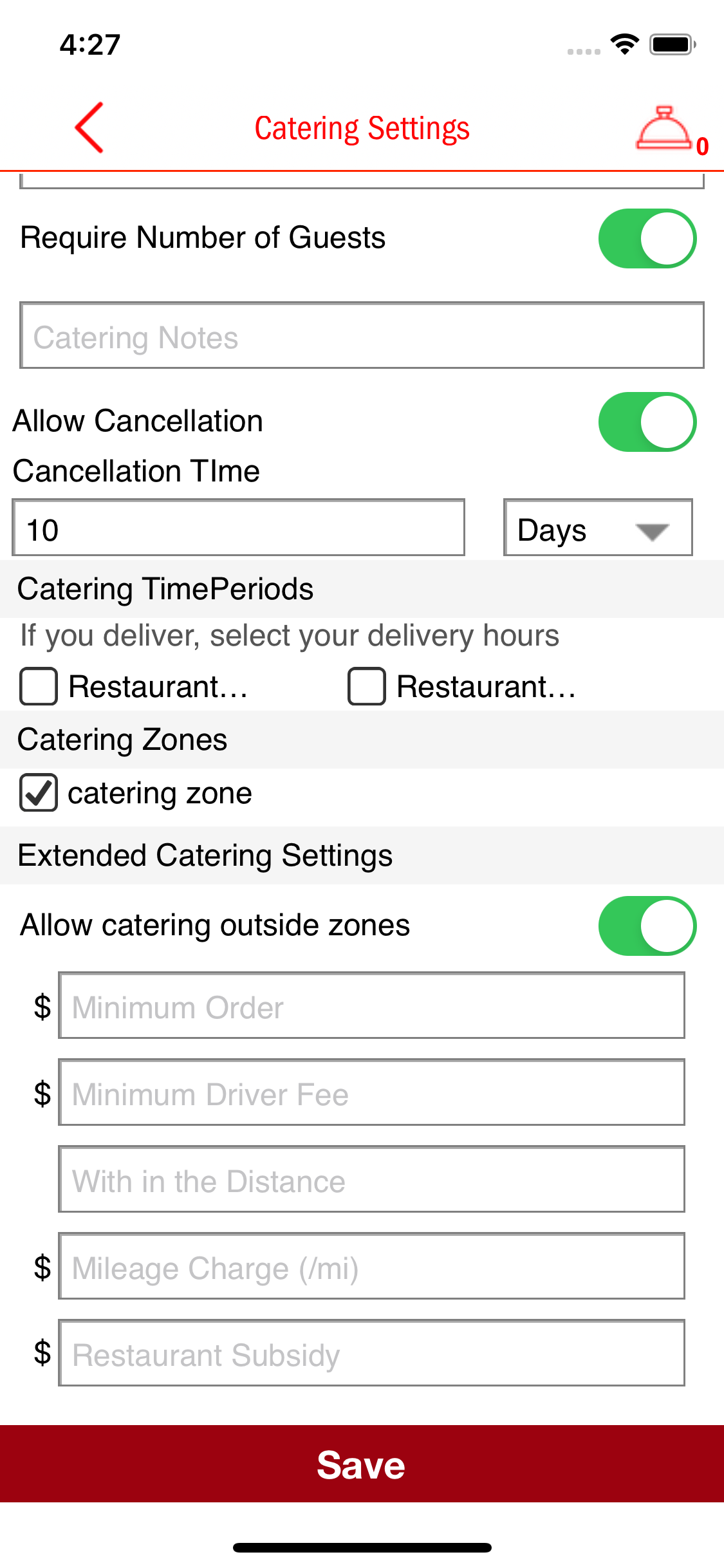Open the Days unit dropdown
This screenshot has width=724, height=1568.
(x=597, y=527)
